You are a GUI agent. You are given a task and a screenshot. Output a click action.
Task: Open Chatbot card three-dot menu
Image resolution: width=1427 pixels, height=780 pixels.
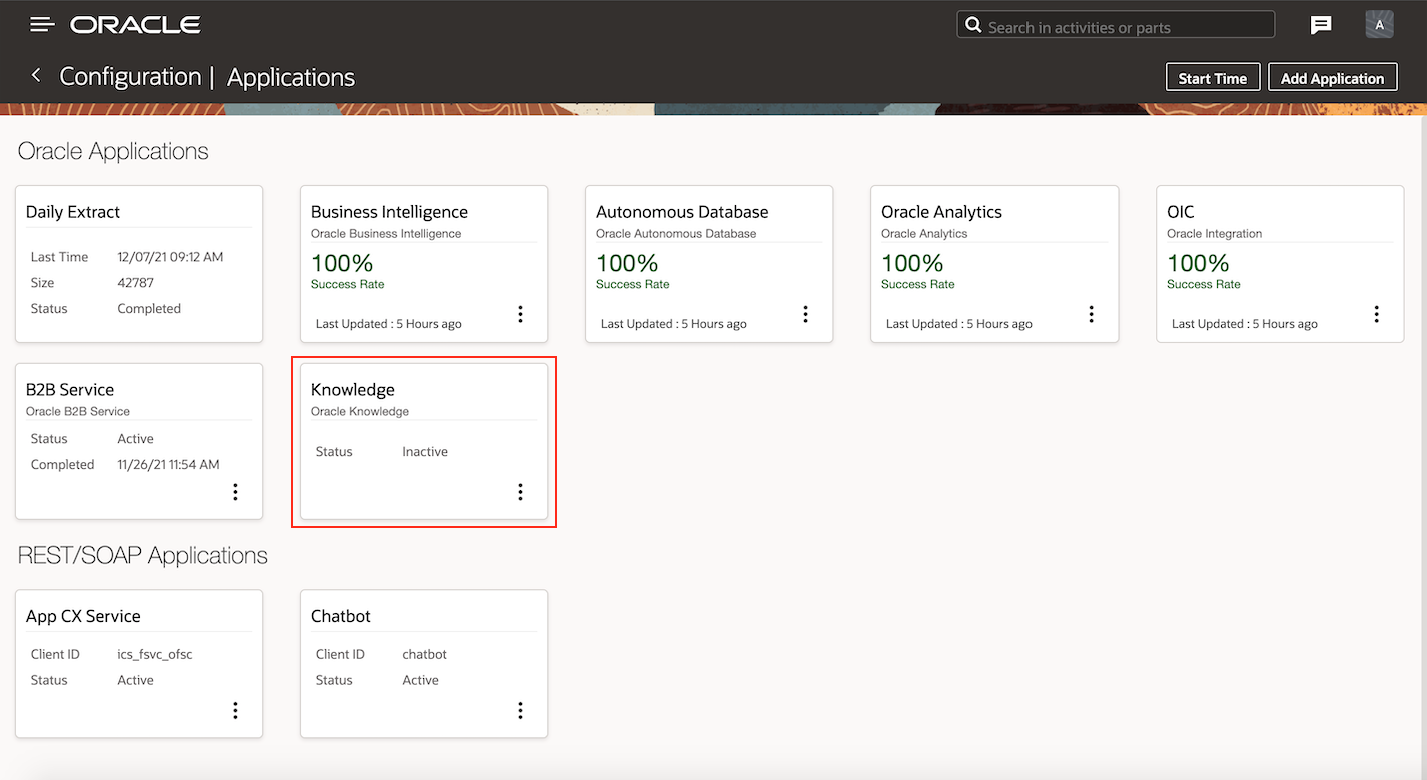(520, 710)
